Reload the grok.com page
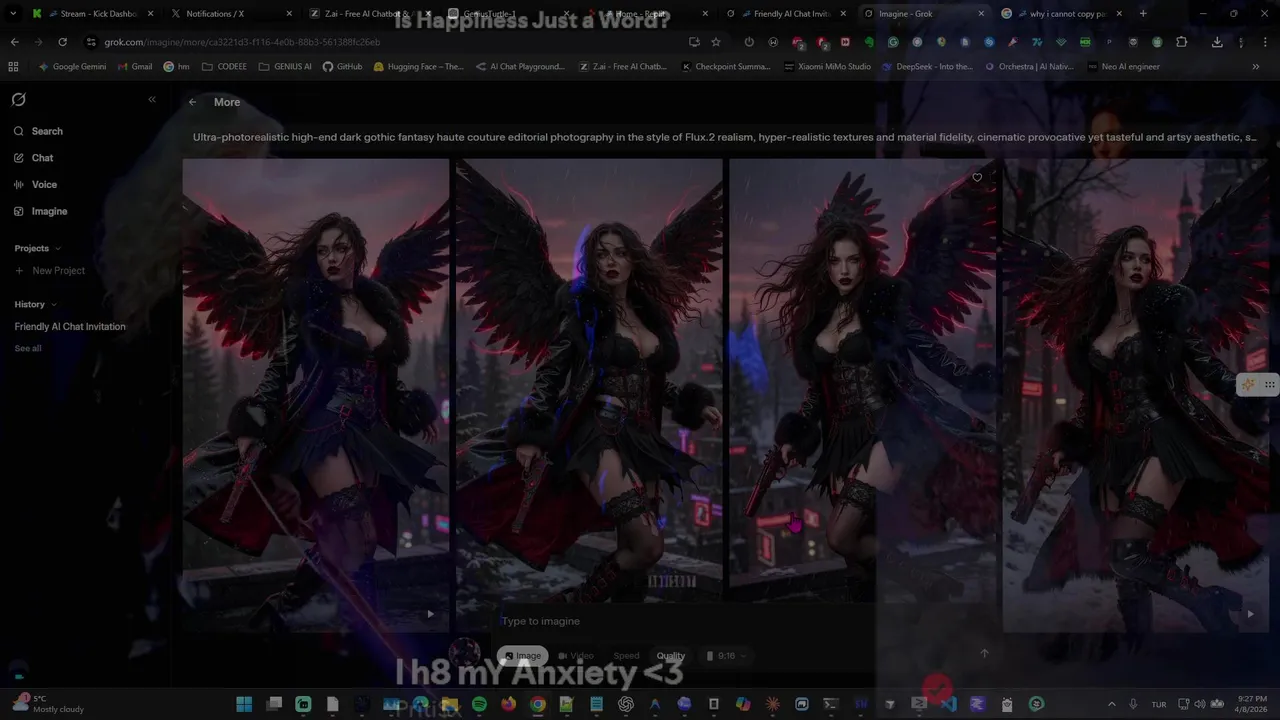1280x720 pixels. 62,42
